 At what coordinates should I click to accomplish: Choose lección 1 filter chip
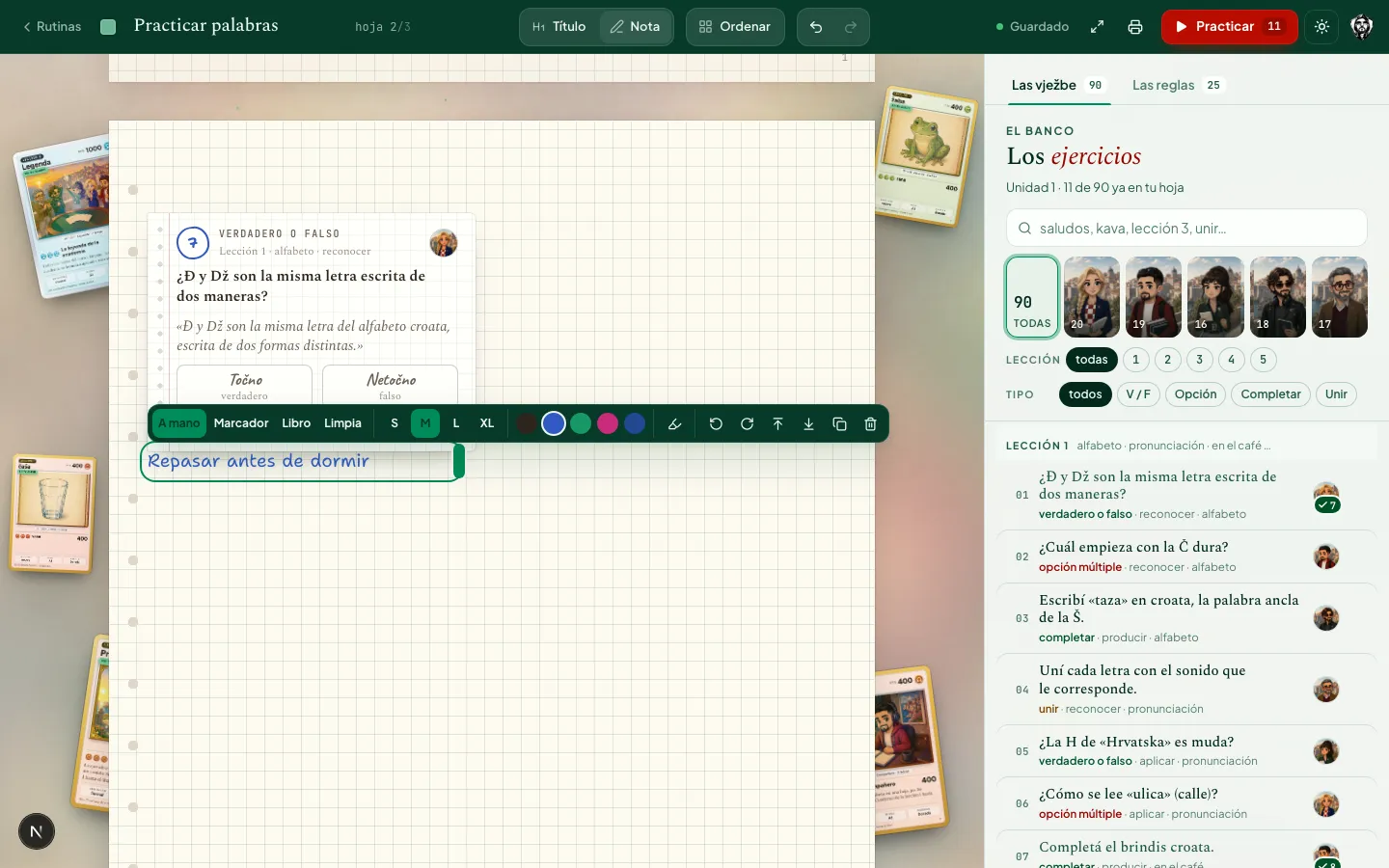pos(1136,360)
